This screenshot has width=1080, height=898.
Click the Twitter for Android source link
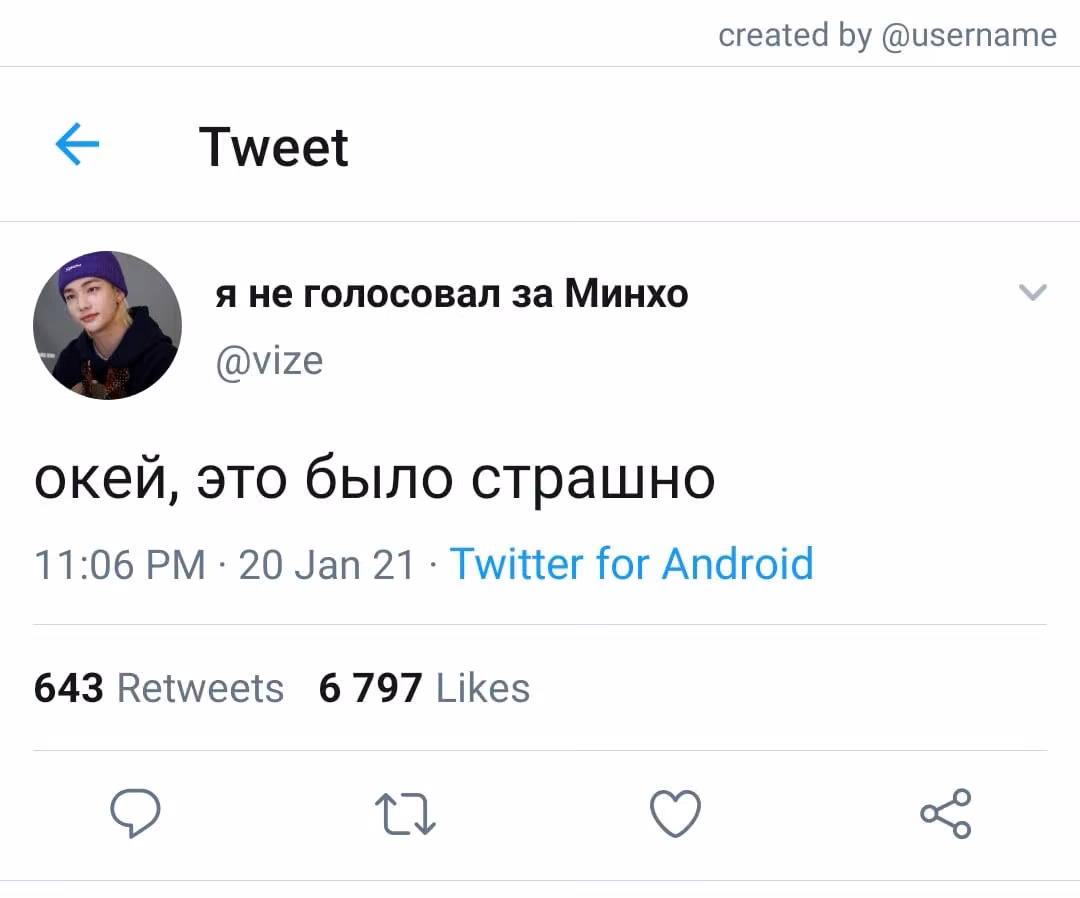click(x=632, y=564)
